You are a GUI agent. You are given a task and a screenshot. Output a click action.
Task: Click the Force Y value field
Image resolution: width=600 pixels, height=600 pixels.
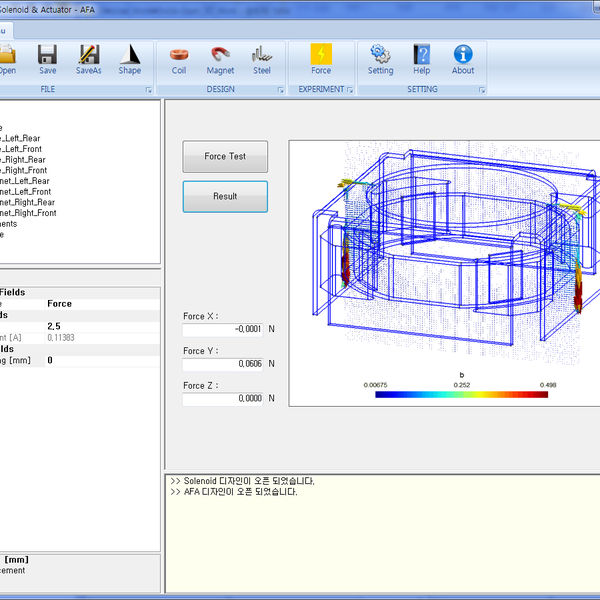[223, 364]
